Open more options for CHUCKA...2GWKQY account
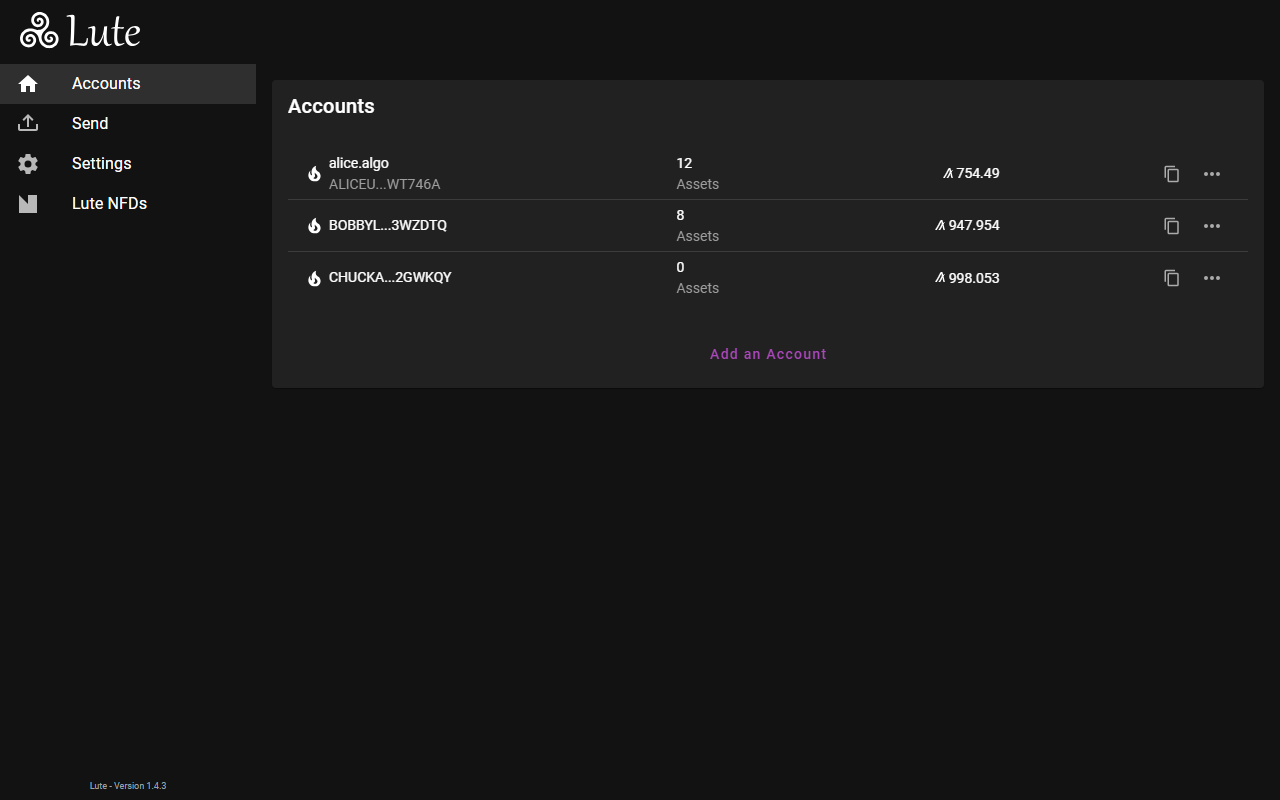Viewport: 1280px width, 800px height. [1212, 278]
